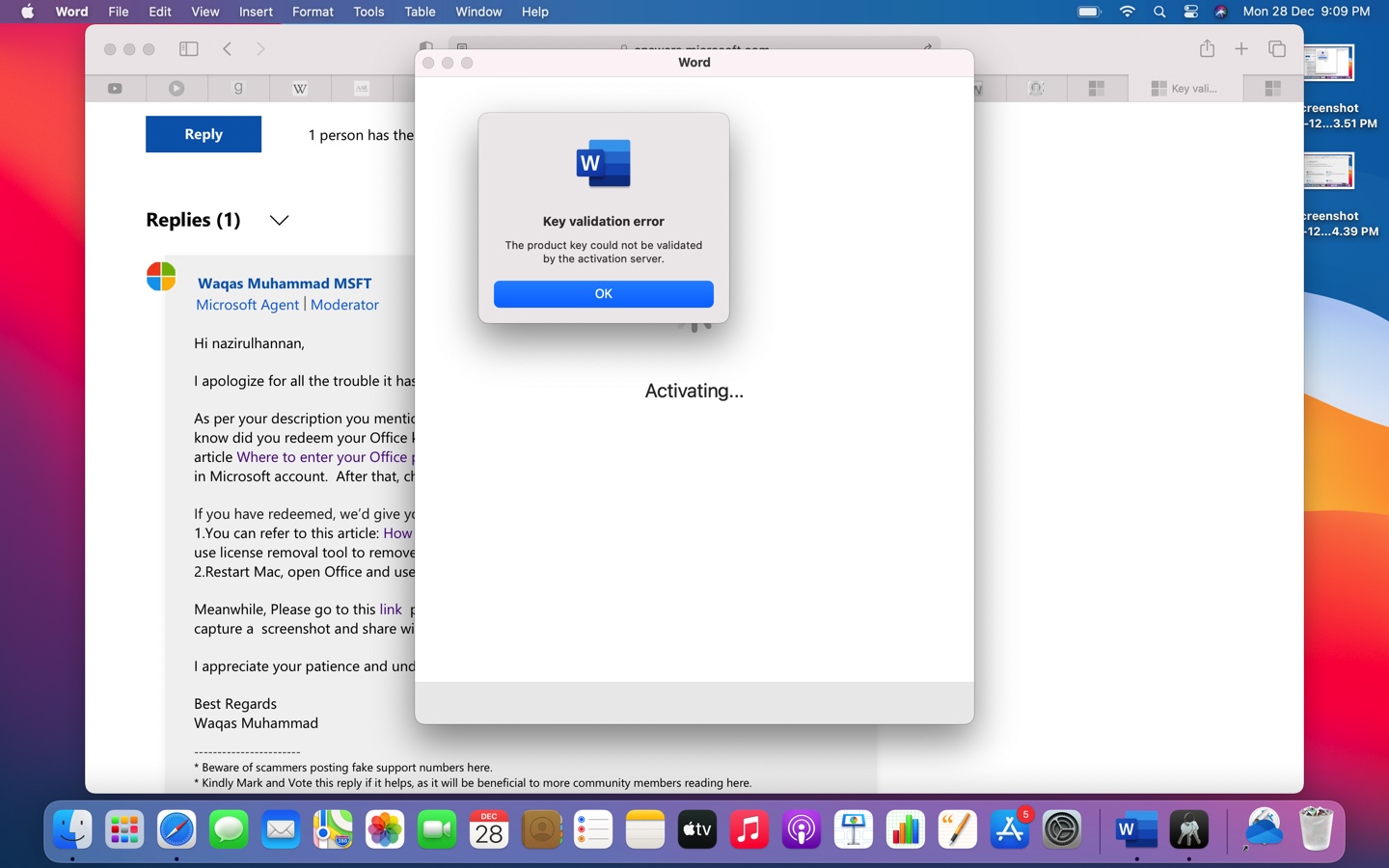Open the Safari Share button
The height and width of the screenshot is (868, 1389).
point(1207,48)
